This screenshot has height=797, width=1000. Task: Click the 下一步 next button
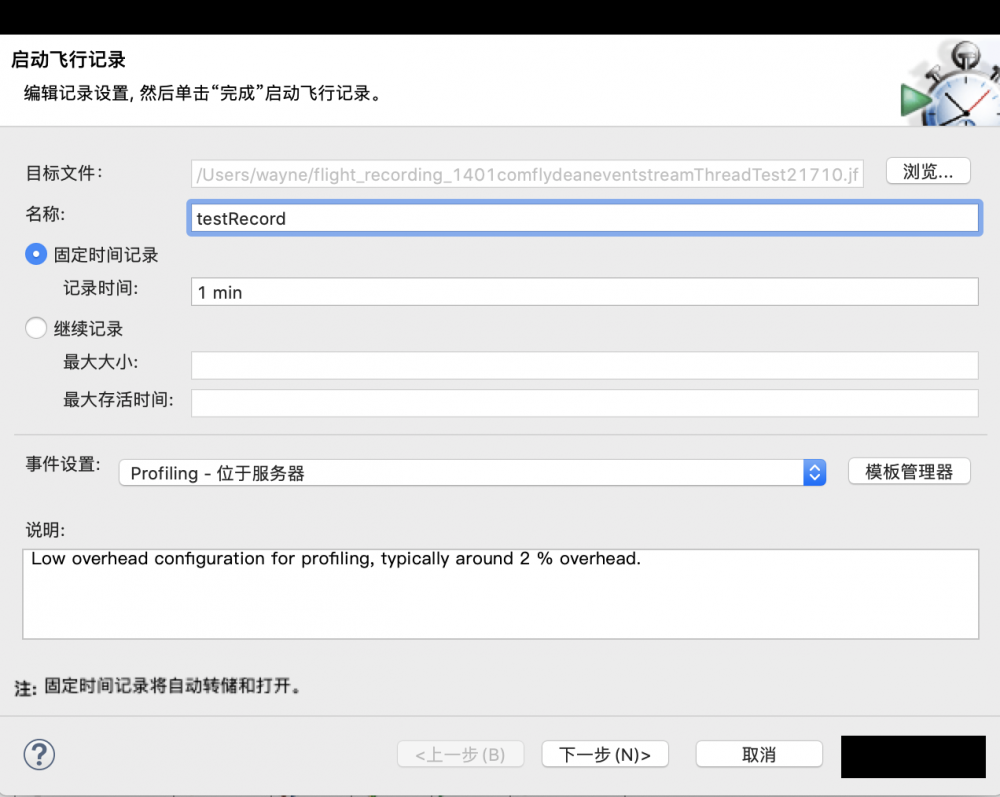coord(605,754)
